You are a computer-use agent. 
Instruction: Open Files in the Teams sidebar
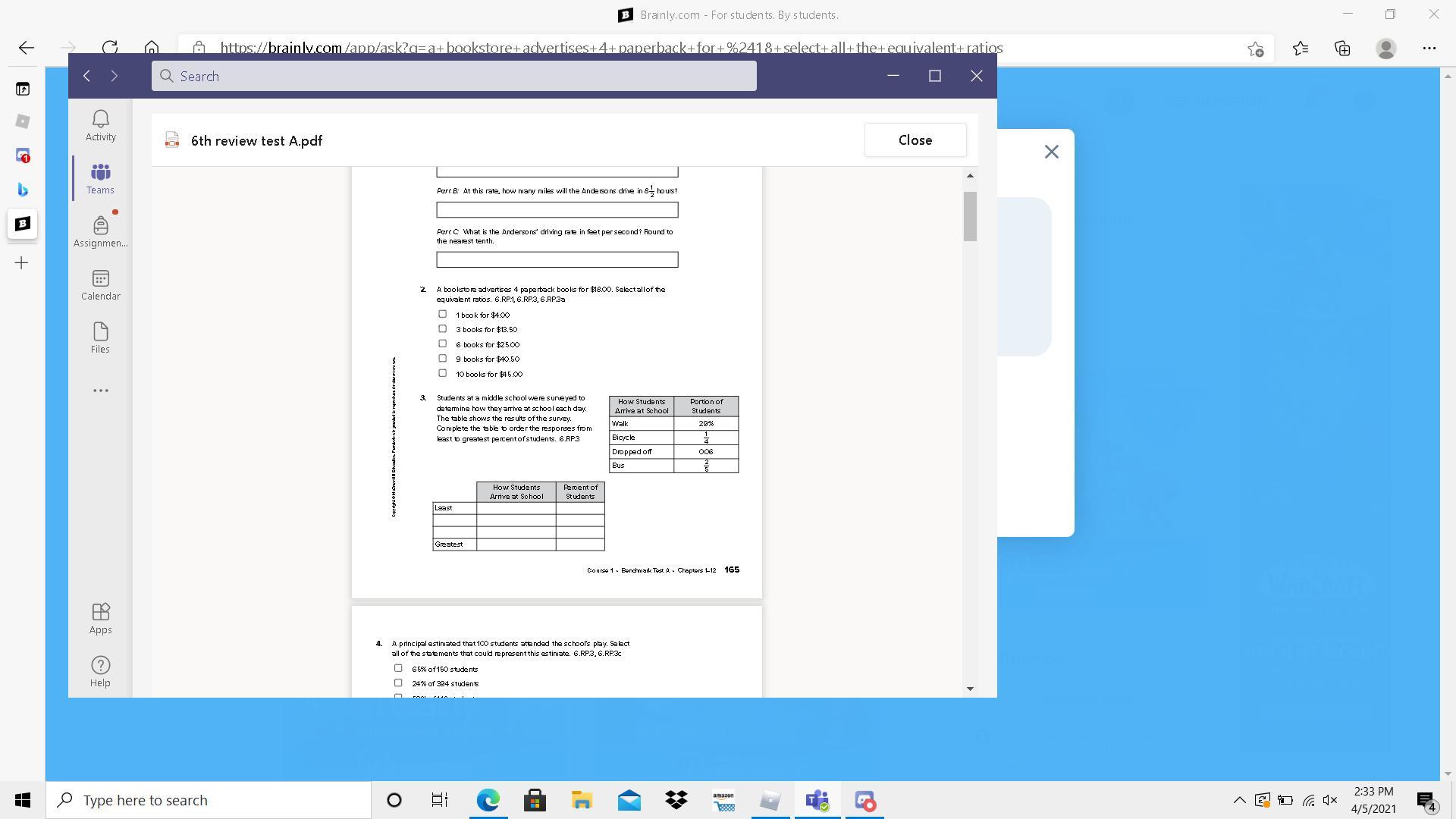(x=100, y=337)
